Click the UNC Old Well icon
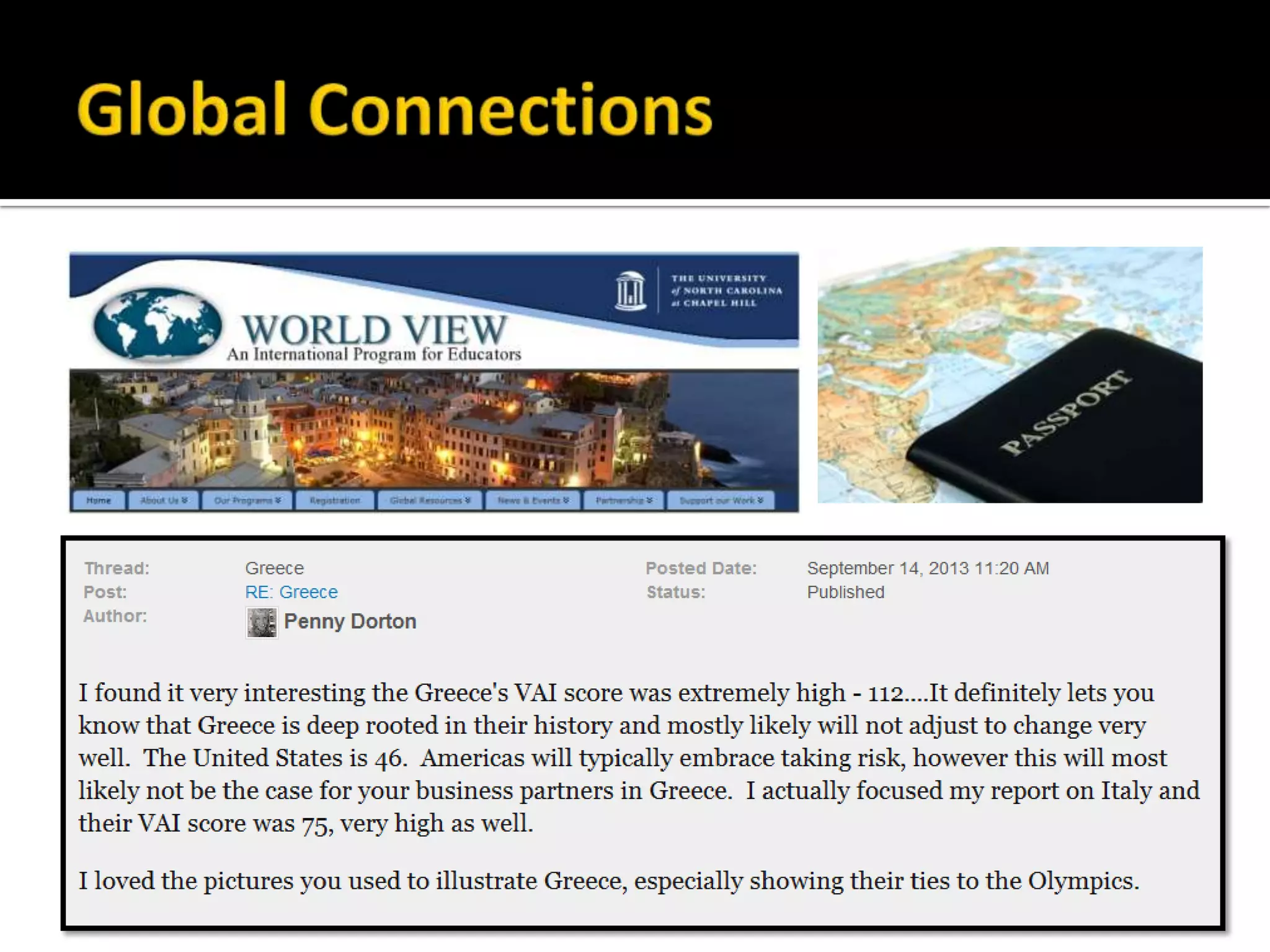Image resolution: width=1270 pixels, height=952 pixels. coord(630,290)
